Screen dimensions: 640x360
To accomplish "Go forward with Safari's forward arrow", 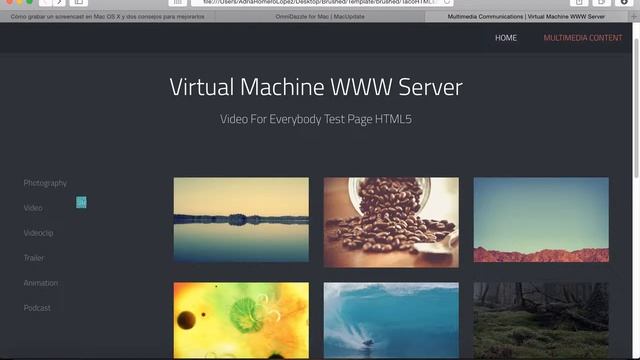I will (x=59, y=2).
